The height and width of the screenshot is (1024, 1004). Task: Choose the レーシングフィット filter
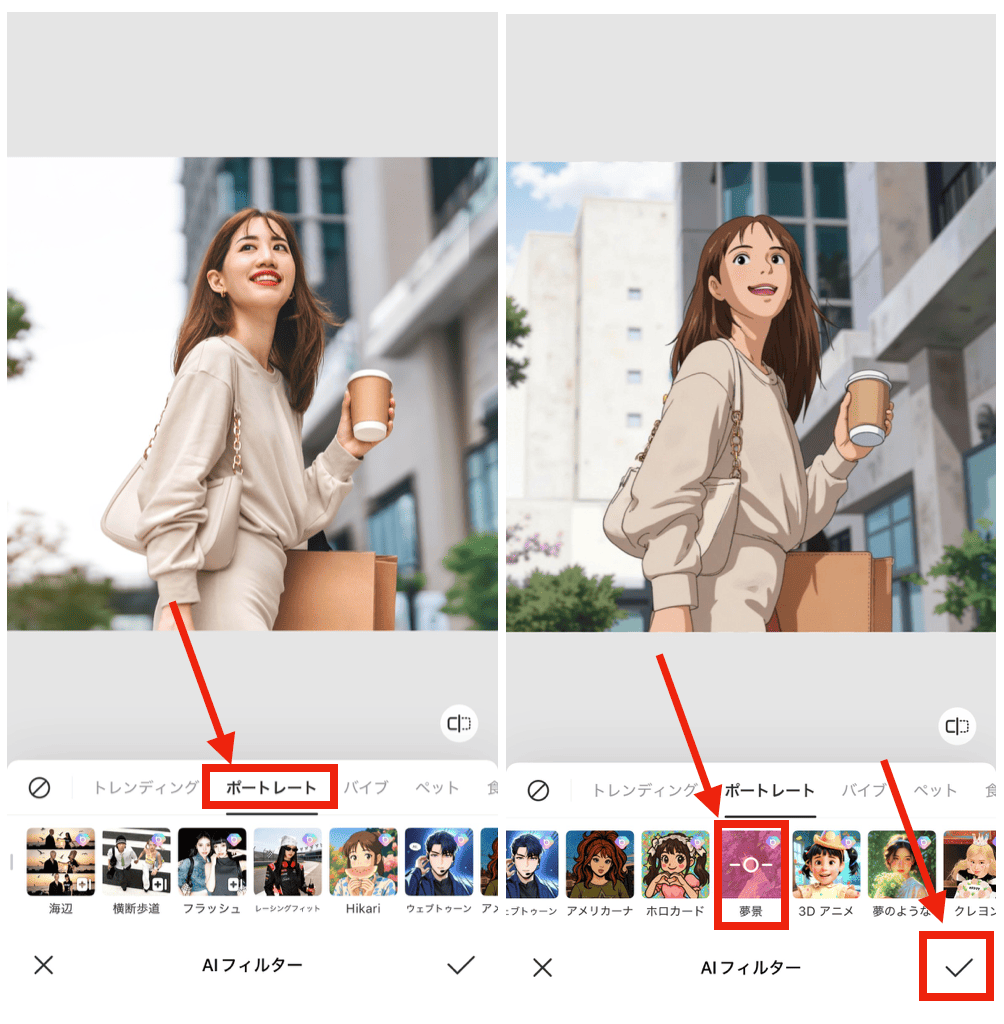coord(286,866)
